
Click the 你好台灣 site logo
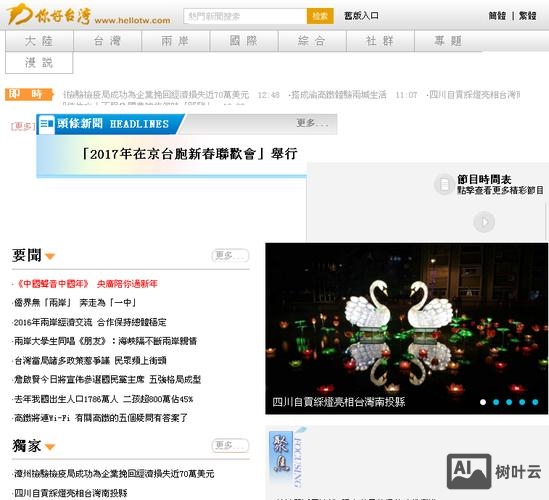point(89,15)
